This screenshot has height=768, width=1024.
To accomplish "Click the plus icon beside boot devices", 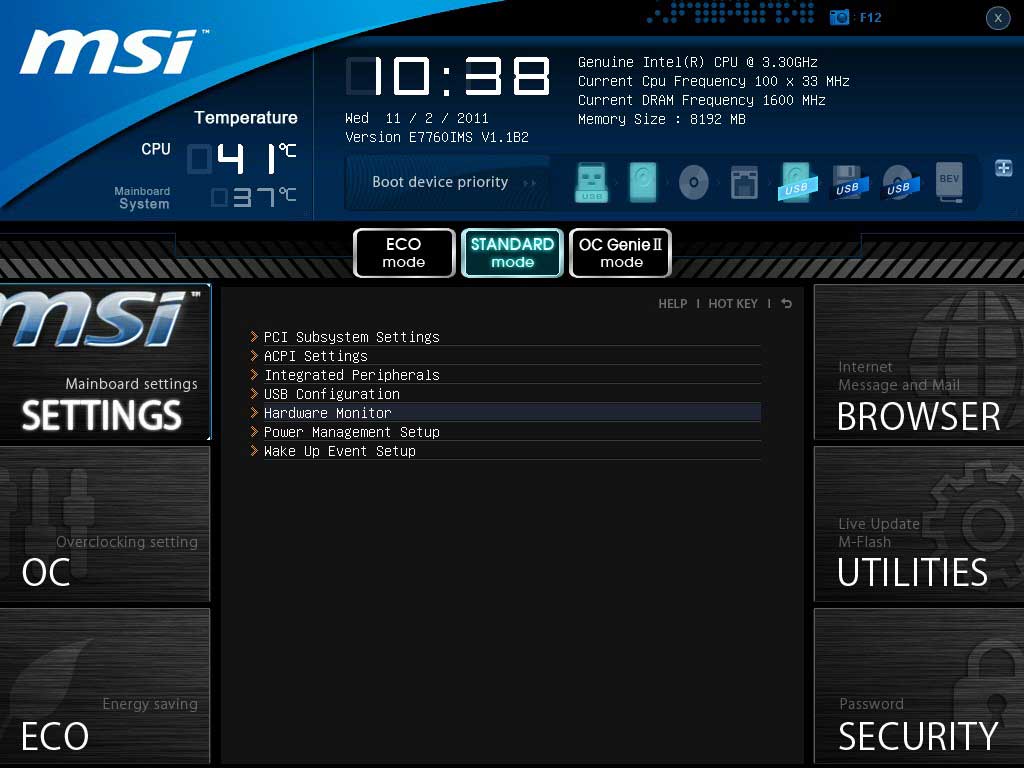I will (x=1004, y=168).
